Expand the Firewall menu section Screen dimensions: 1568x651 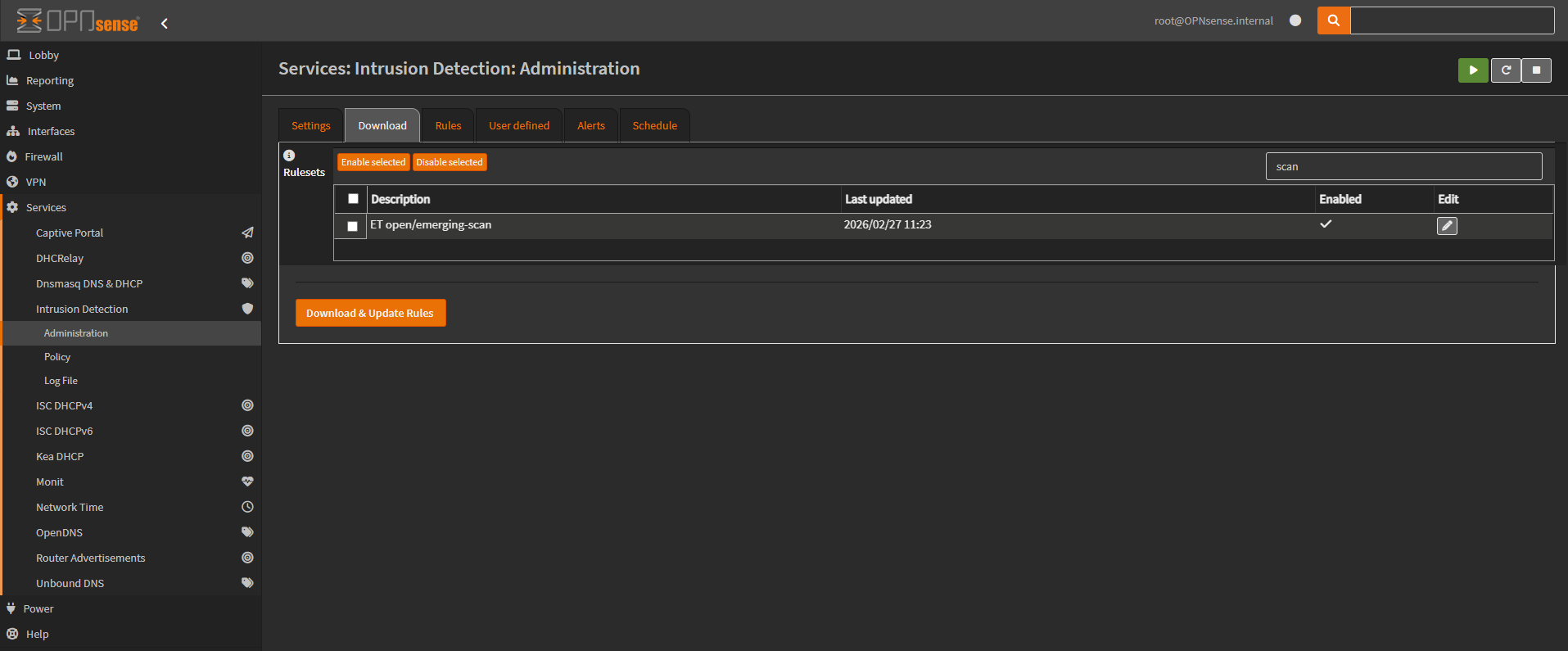pos(43,156)
